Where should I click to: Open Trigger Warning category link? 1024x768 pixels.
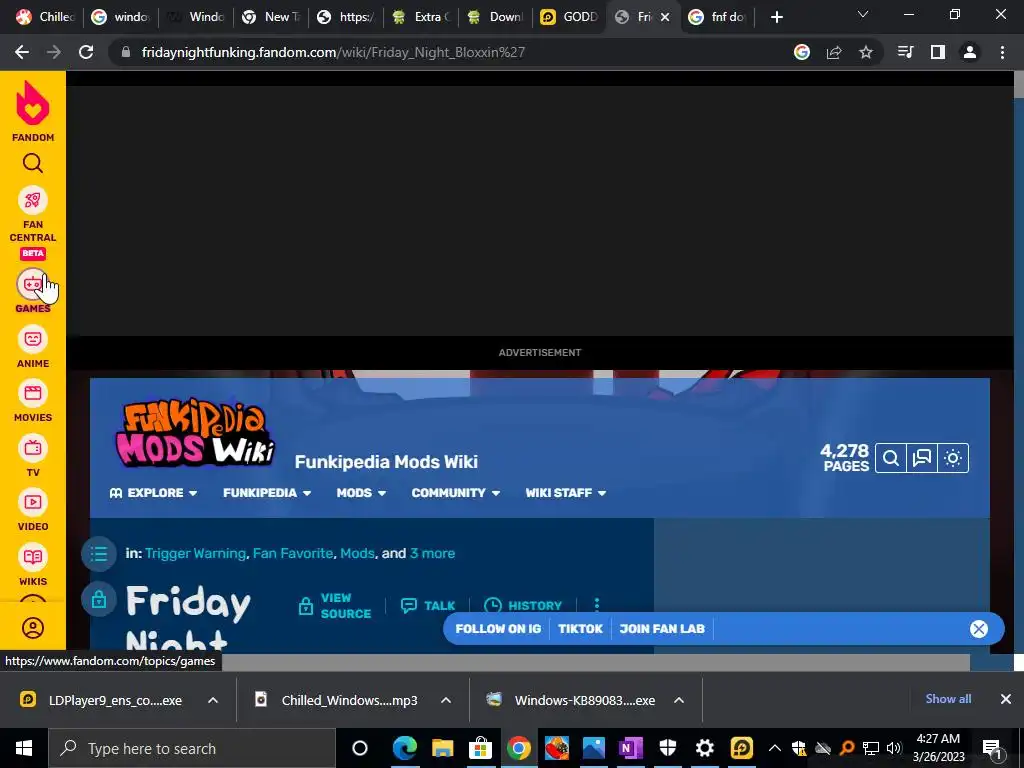pyautogui.click(x=195, y=553)
